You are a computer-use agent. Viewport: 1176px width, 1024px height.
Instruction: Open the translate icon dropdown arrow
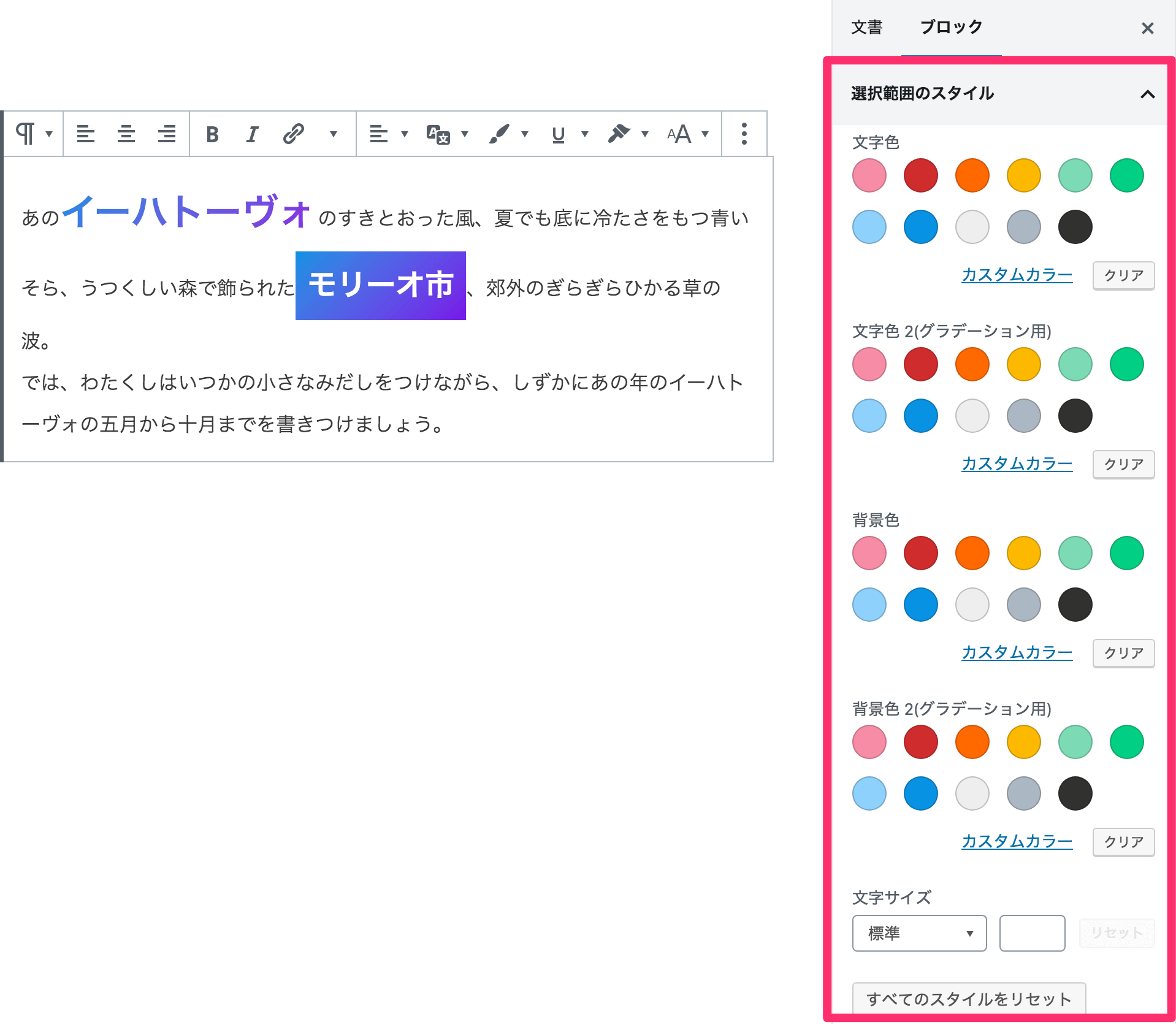tap(465, 134)
